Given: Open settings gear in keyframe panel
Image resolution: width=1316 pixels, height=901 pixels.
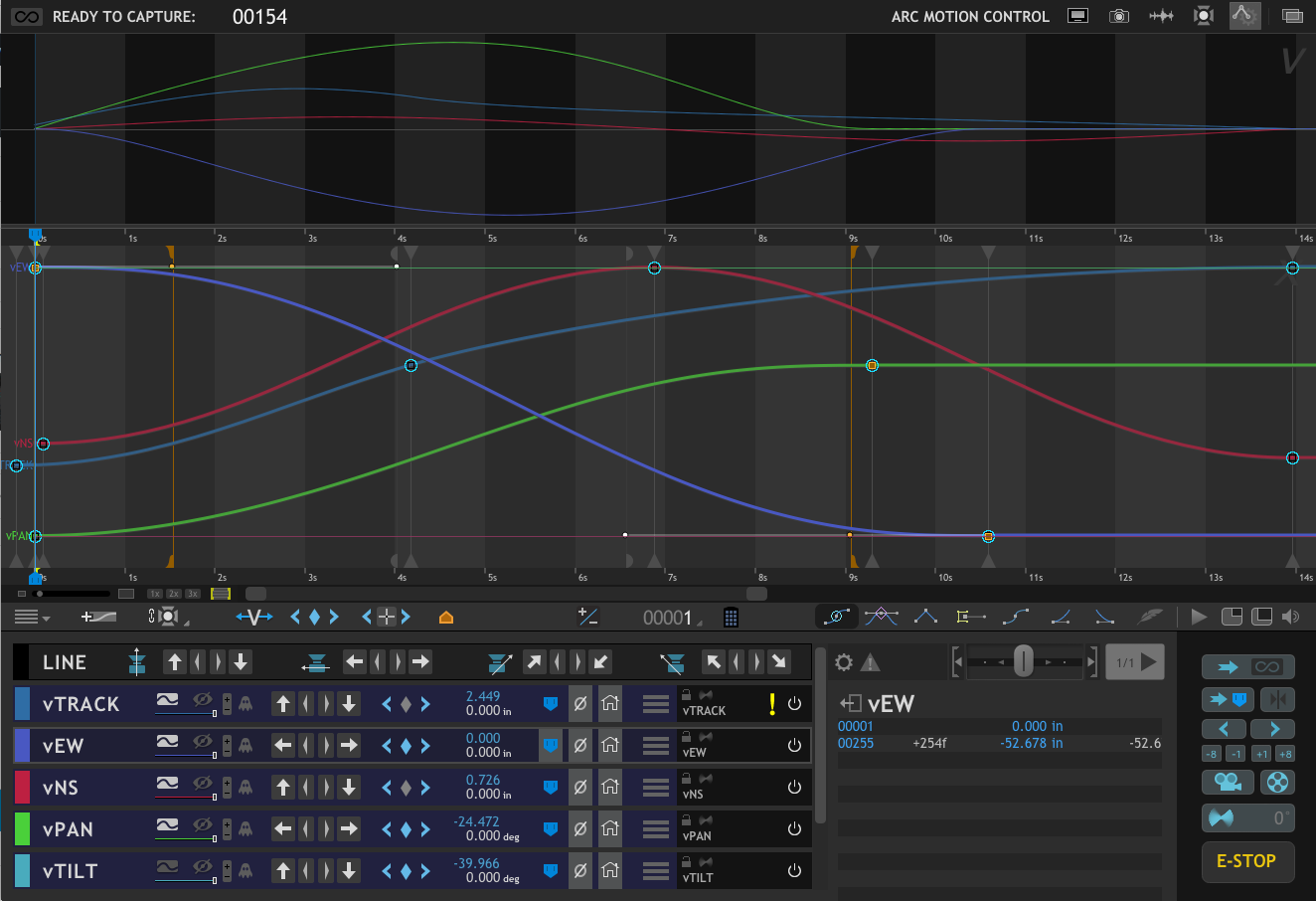Looking at the screenshot, I should point(844,662).
